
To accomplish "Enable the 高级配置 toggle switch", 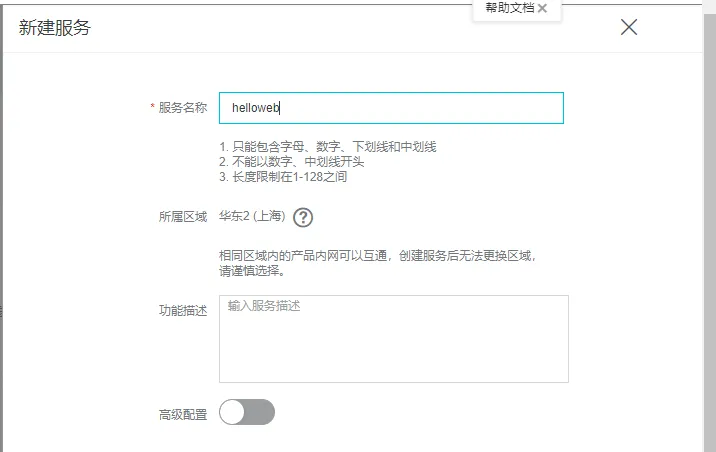I will tap(247, 412).
